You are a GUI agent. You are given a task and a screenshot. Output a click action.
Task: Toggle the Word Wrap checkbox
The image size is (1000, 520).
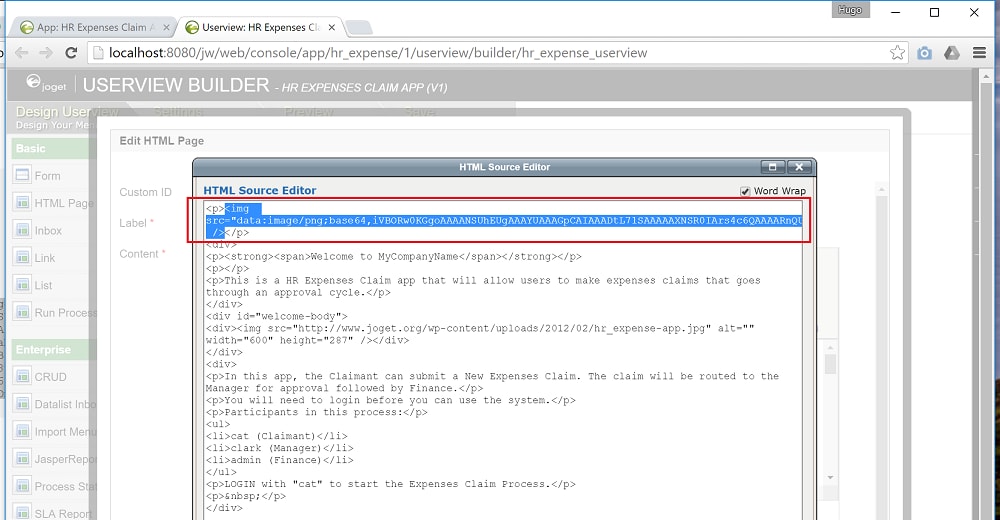pos(745,191)
